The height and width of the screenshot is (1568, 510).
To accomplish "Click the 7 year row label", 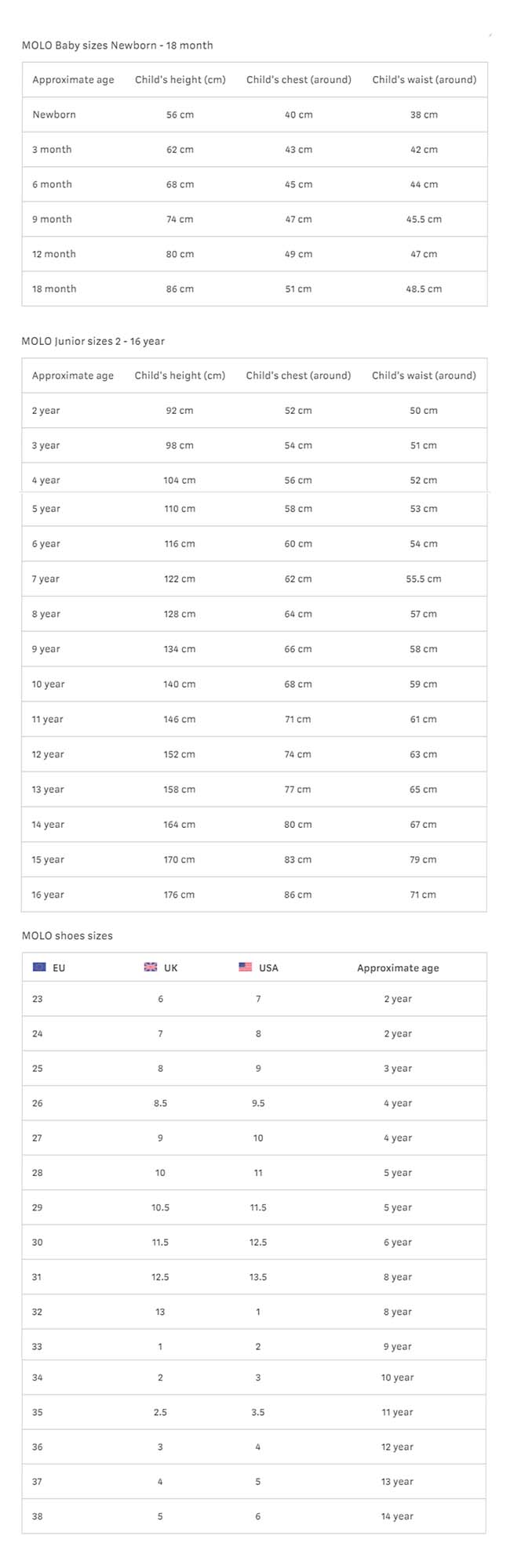I will (46, 579).
